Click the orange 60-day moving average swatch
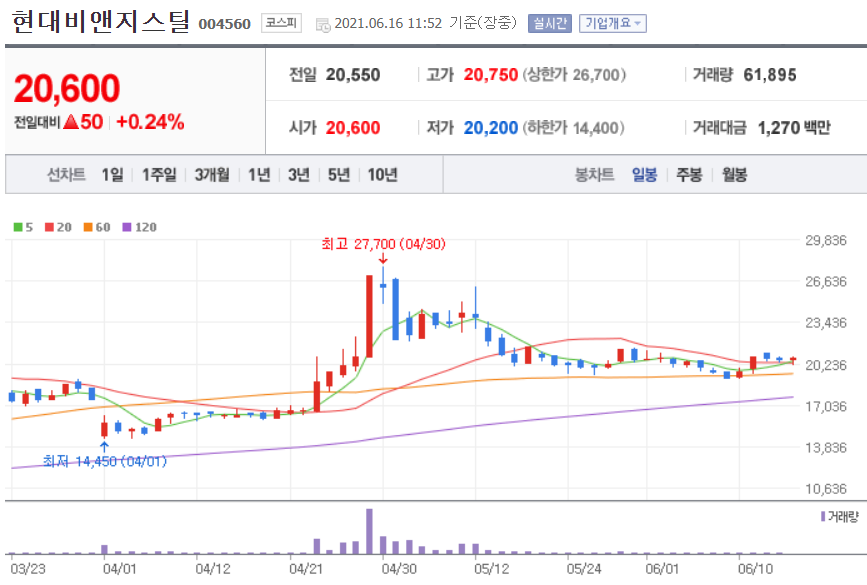 click(88, 227)
